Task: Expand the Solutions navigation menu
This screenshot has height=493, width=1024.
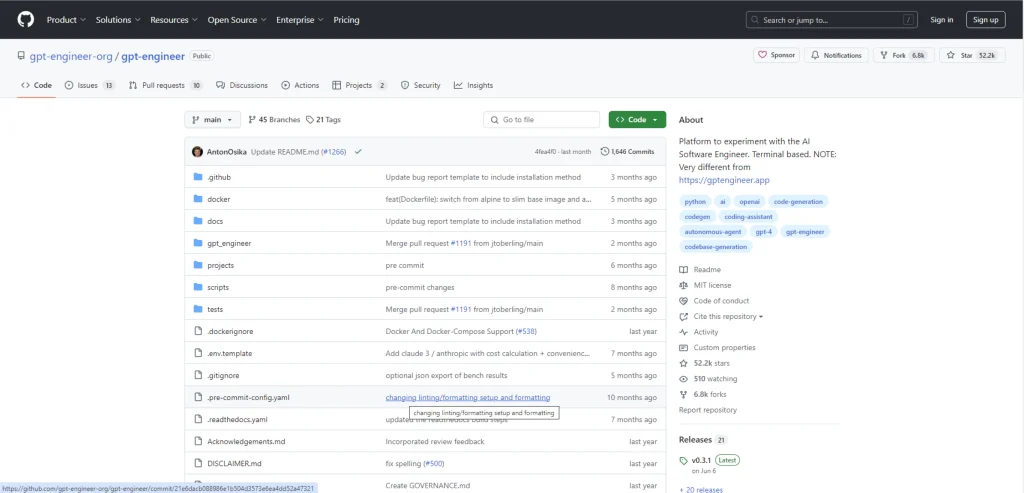Action: 118,20
